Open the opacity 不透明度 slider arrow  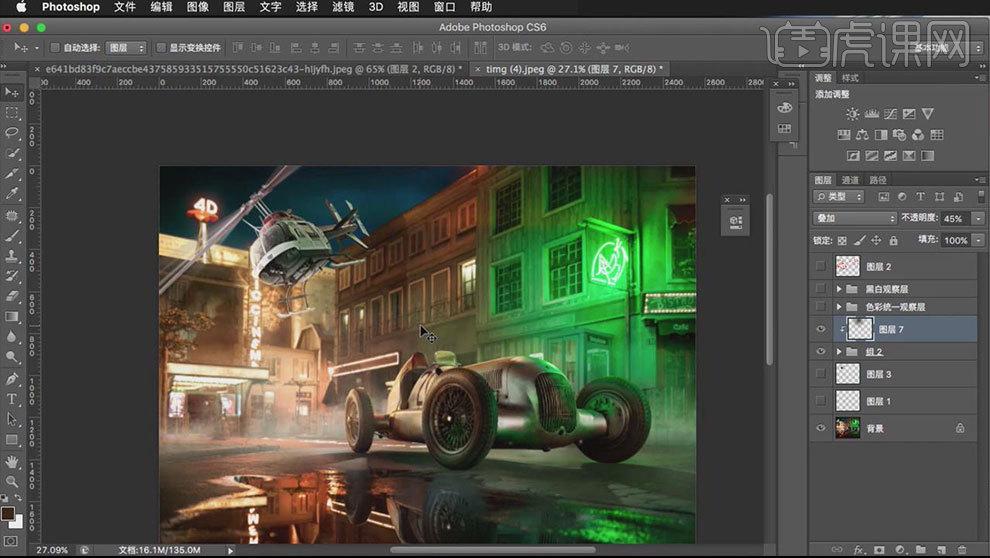979,218
